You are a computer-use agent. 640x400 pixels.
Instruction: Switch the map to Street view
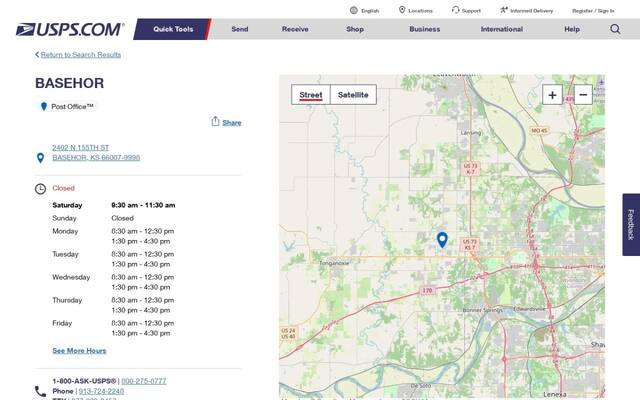pyautogui.click(x=311, y=95)
